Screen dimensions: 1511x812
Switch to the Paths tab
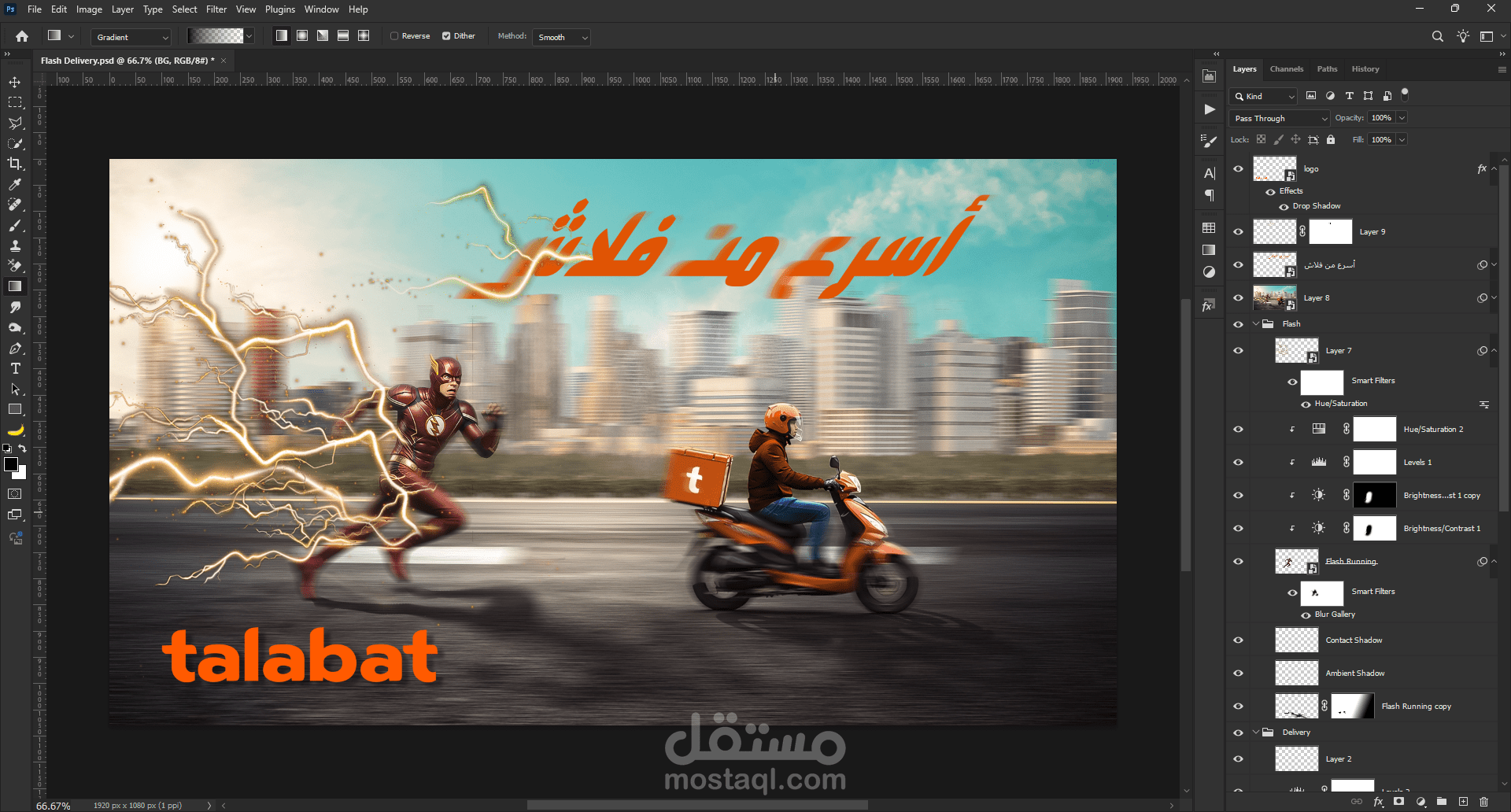coord(1328,69)
